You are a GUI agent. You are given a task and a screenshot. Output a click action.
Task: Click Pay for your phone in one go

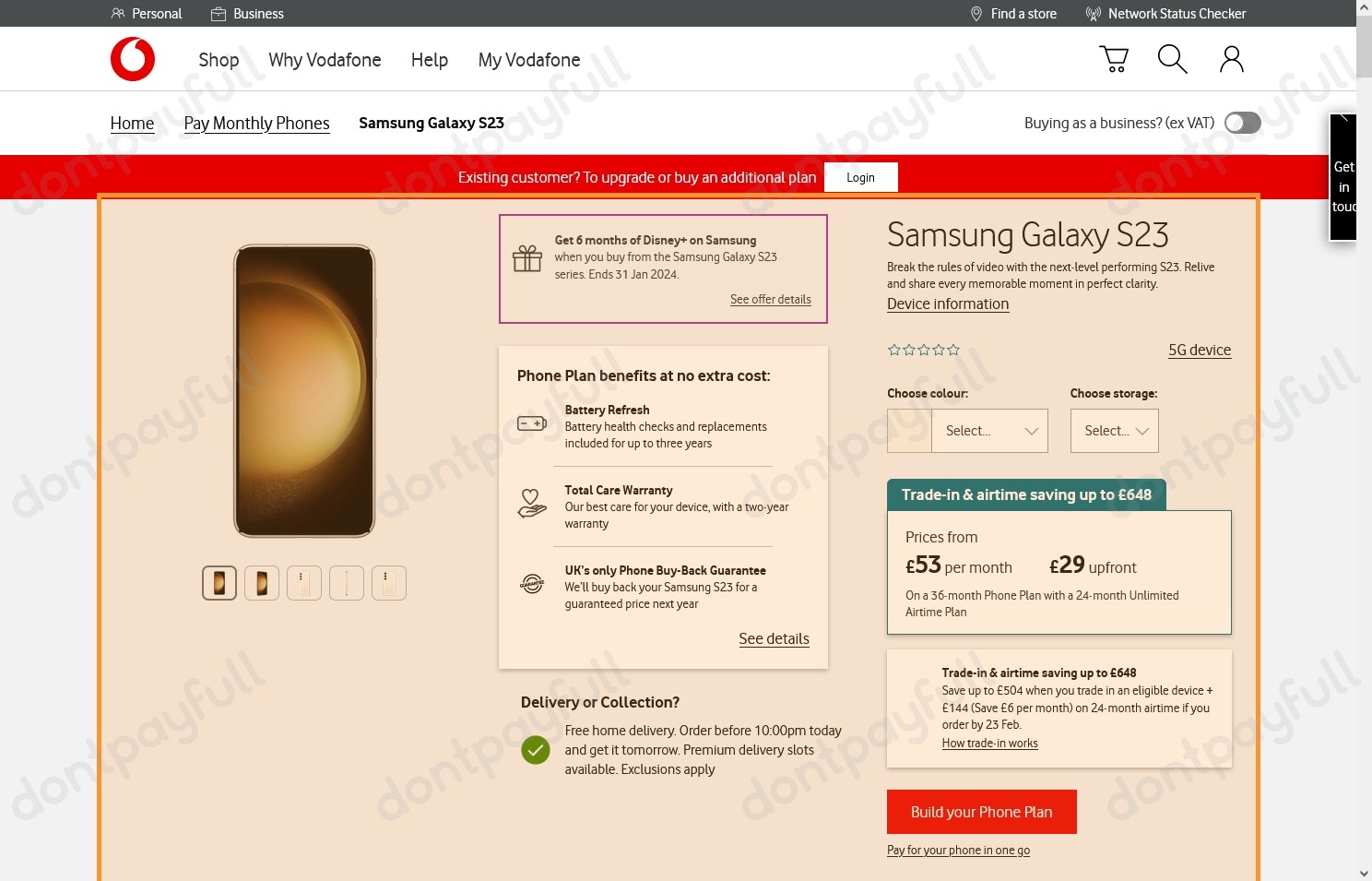959,851
